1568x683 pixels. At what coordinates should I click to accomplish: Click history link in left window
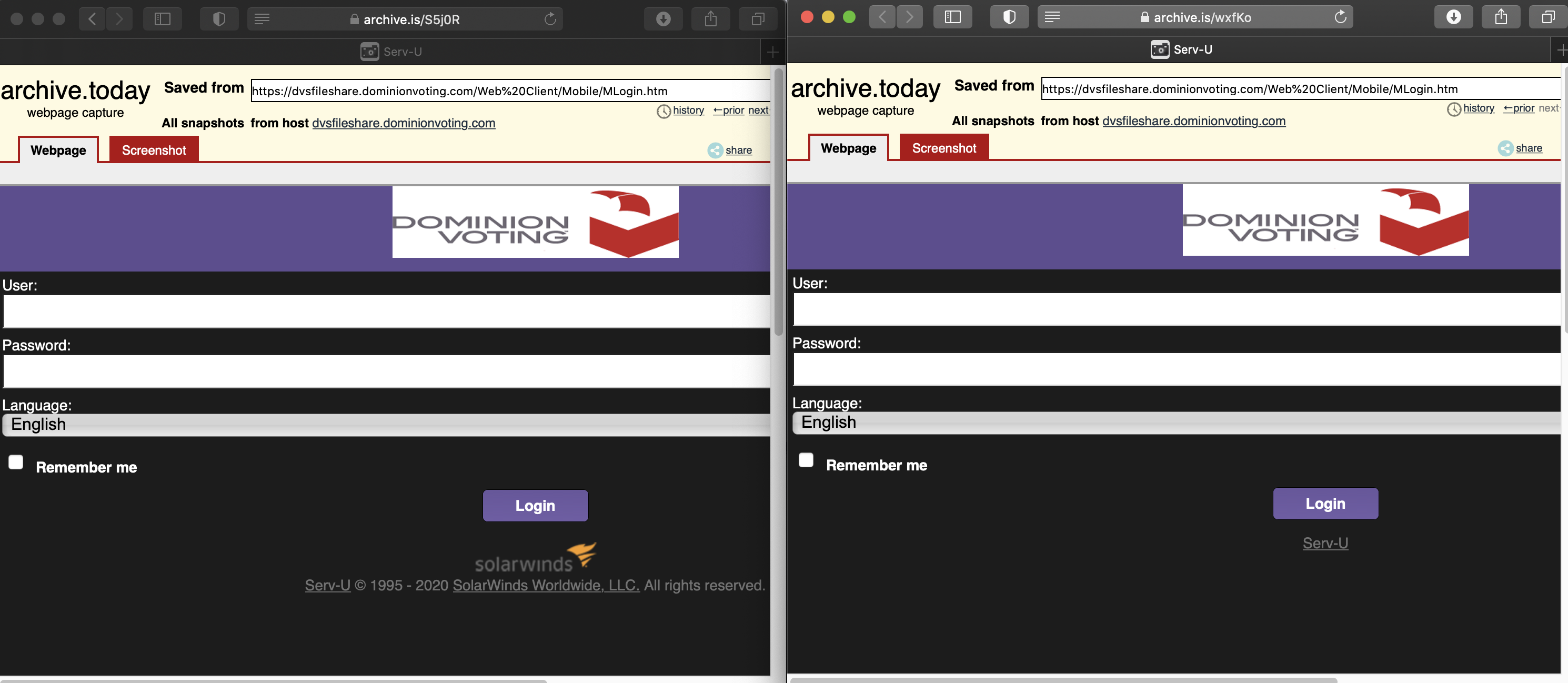(x=688, y=110)
